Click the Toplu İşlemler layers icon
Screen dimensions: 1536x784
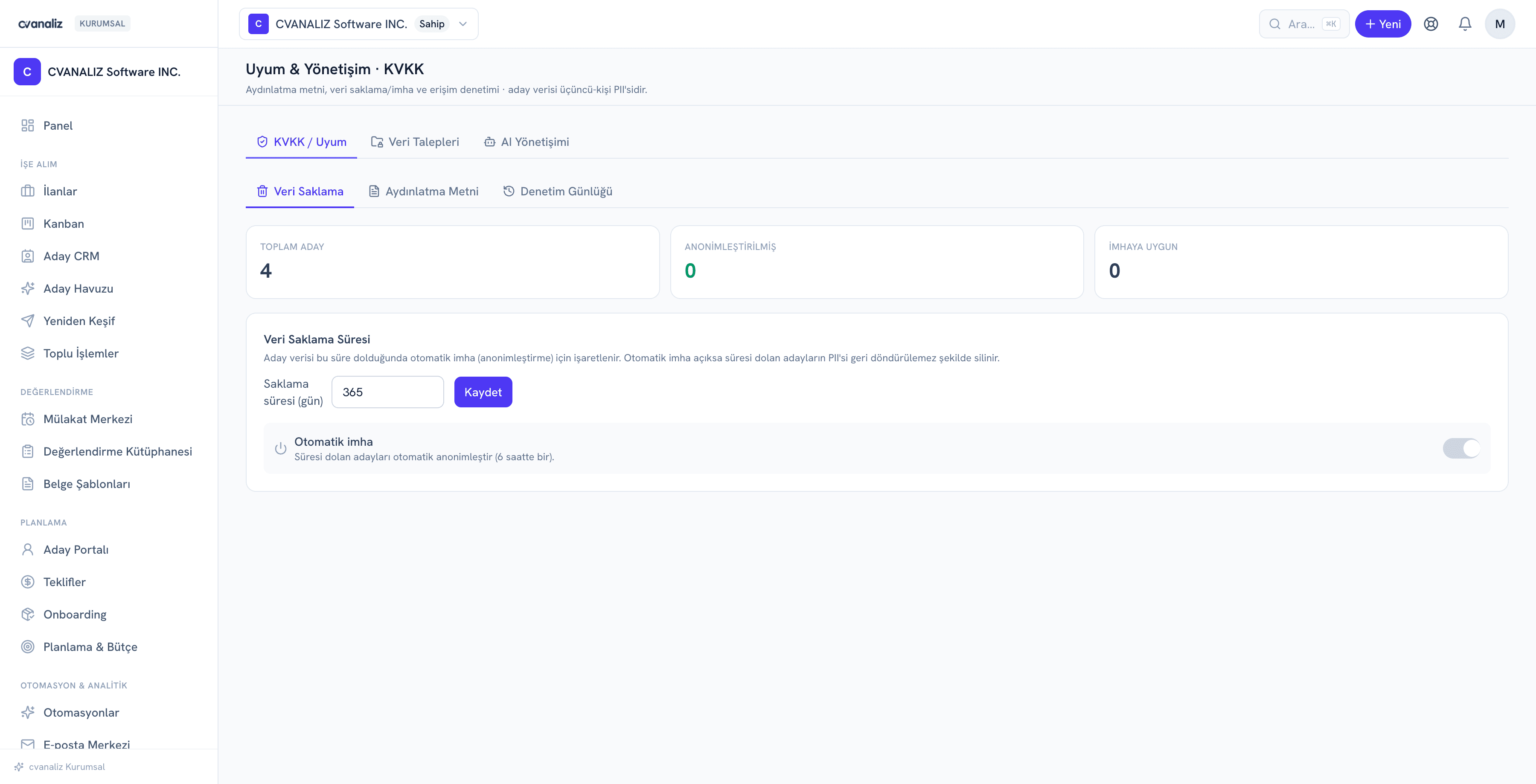coord(27,353)
